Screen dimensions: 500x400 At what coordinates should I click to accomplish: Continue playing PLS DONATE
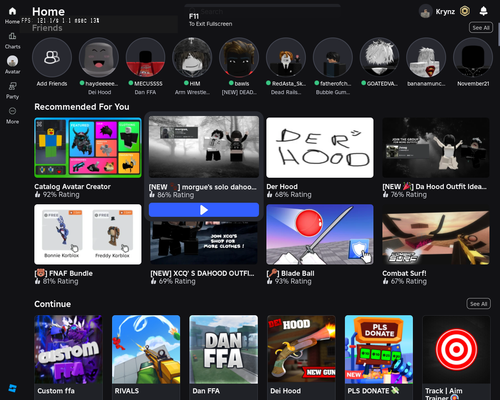pyautogui.click(x=379, y=349)
